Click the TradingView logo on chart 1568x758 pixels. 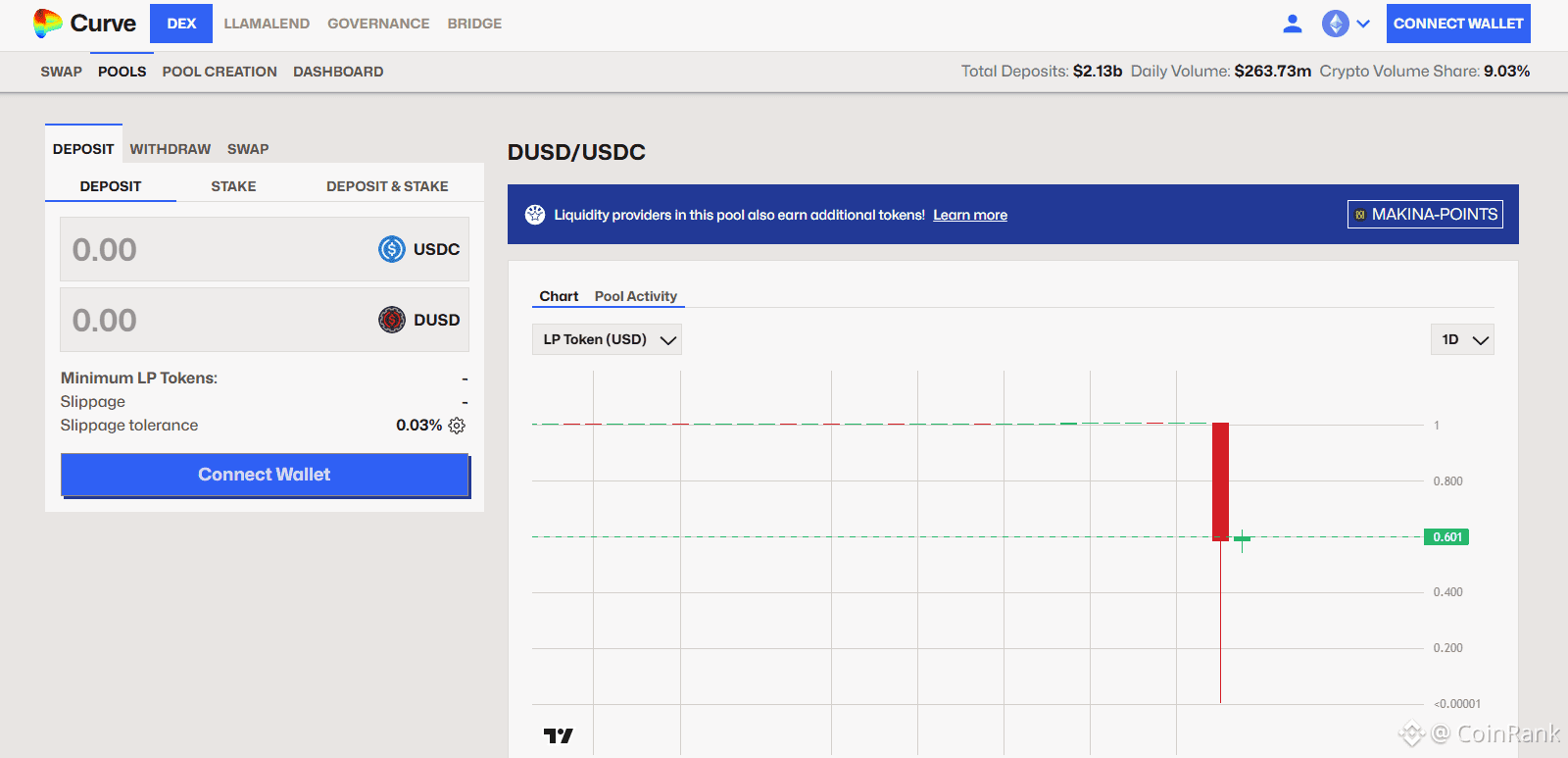click(x=558, y=735)
